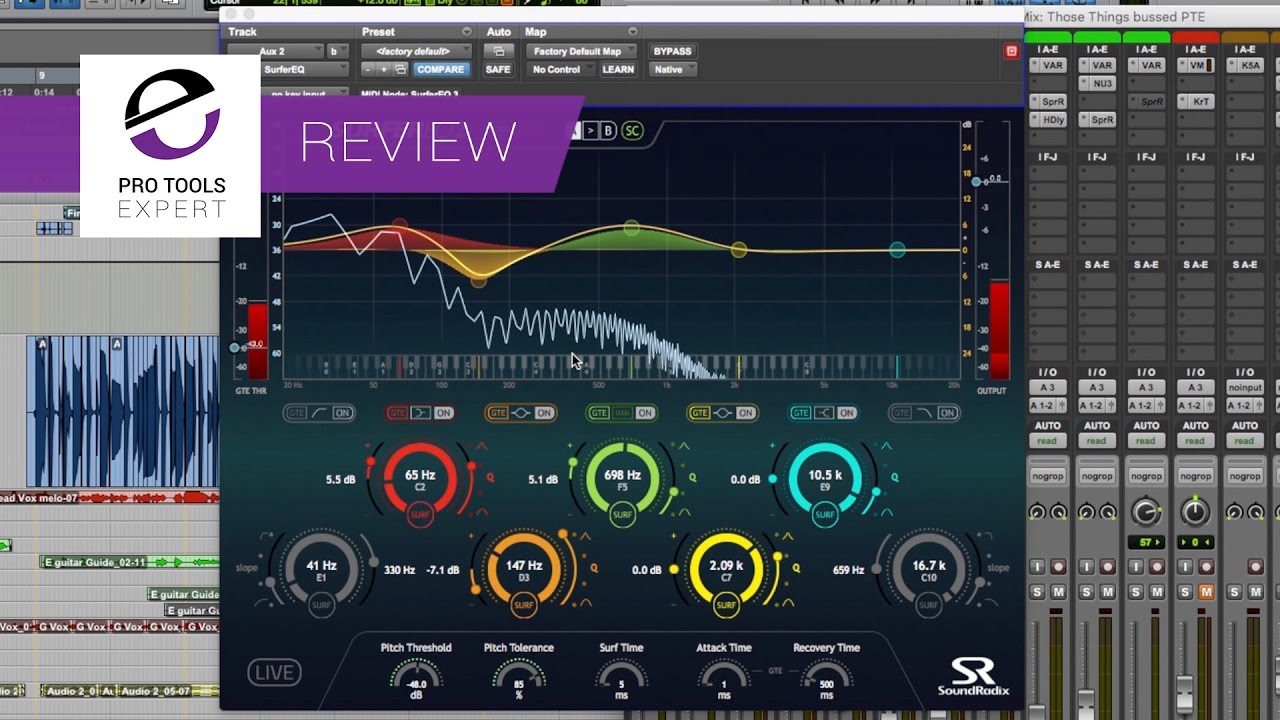Toggle SURF on the 10.5 k band
Image resolution: width=1280 pixels, height=720 pixels.
pos(824,516)
